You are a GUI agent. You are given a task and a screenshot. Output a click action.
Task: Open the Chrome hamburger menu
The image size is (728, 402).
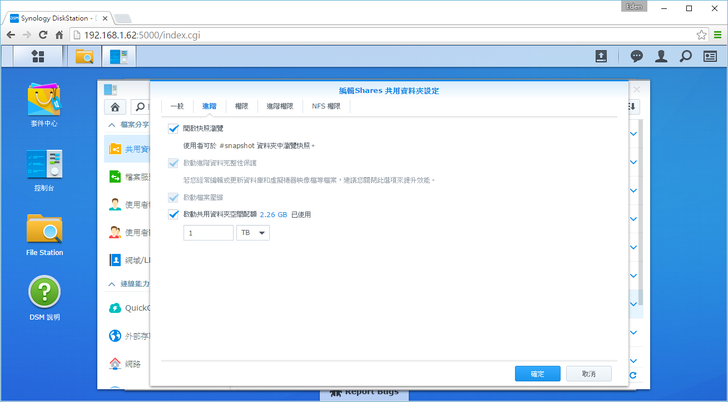[x=717, y=35]
